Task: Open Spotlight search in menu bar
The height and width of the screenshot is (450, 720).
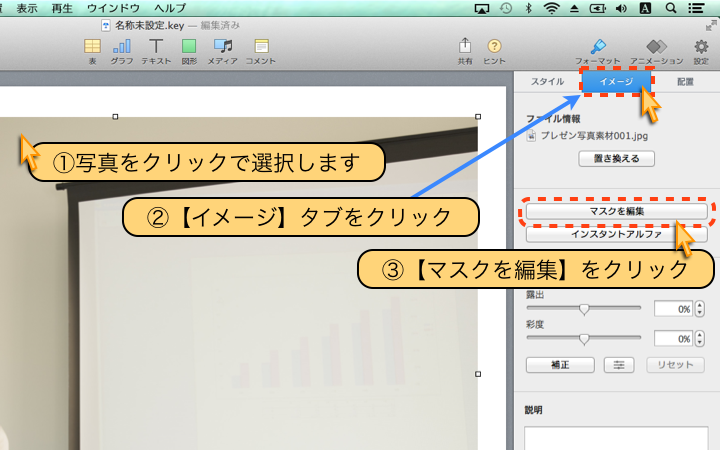Action: [671, 8]
